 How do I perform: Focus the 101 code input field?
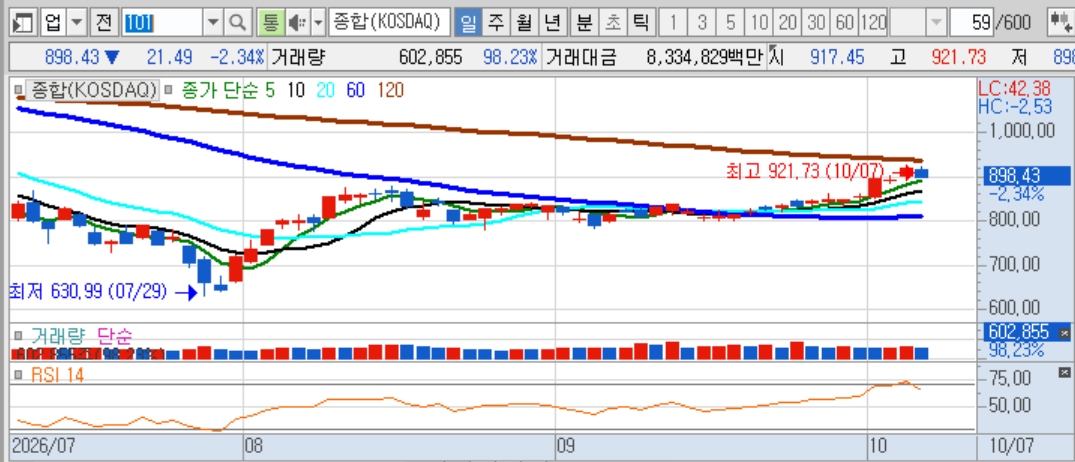coord(162,23)
